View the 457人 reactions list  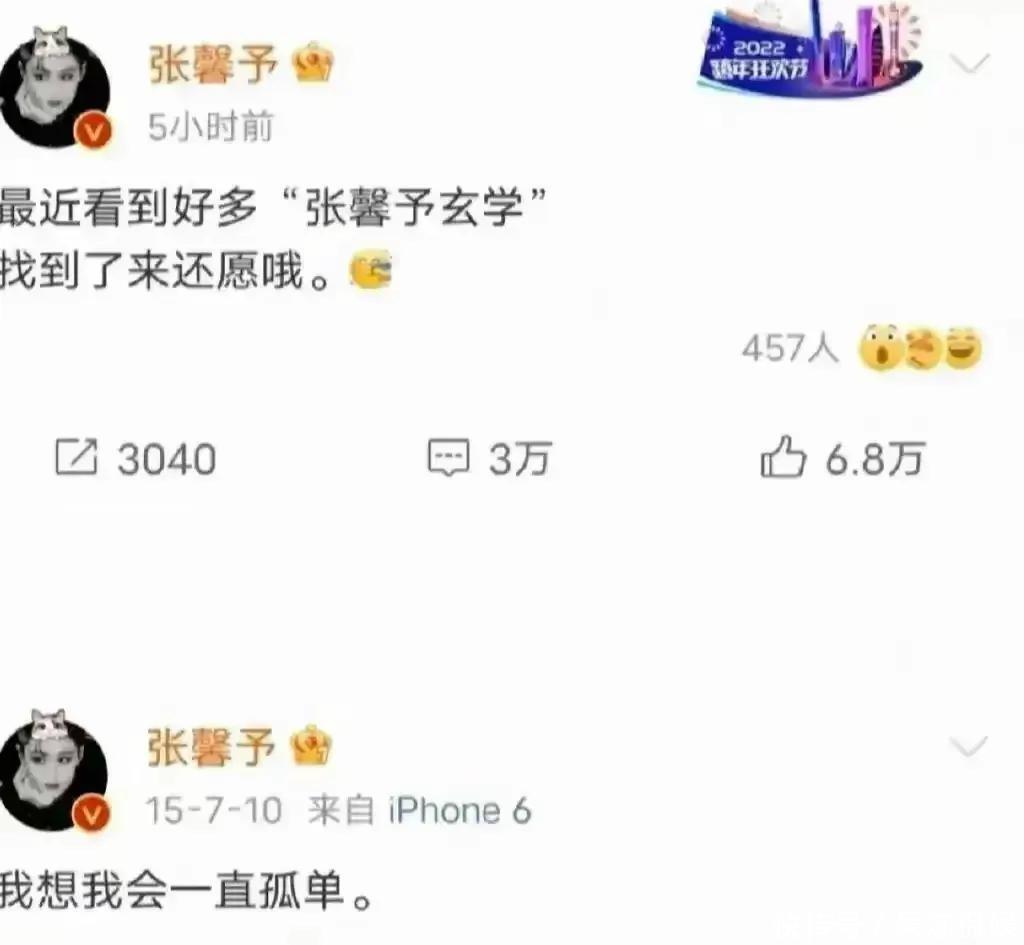[790, 347]
